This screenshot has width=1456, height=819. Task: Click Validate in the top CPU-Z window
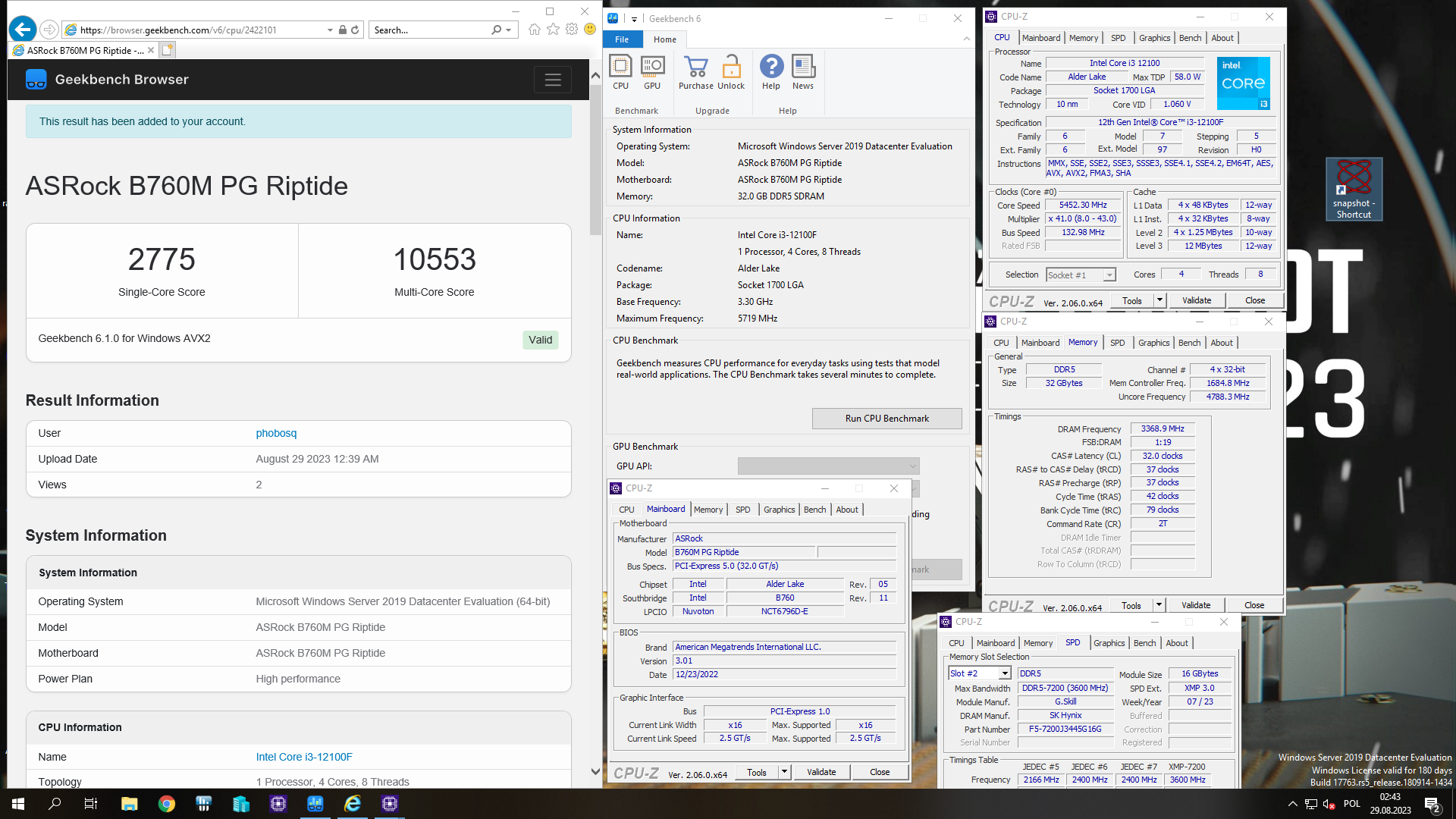tap(1197, 300)
